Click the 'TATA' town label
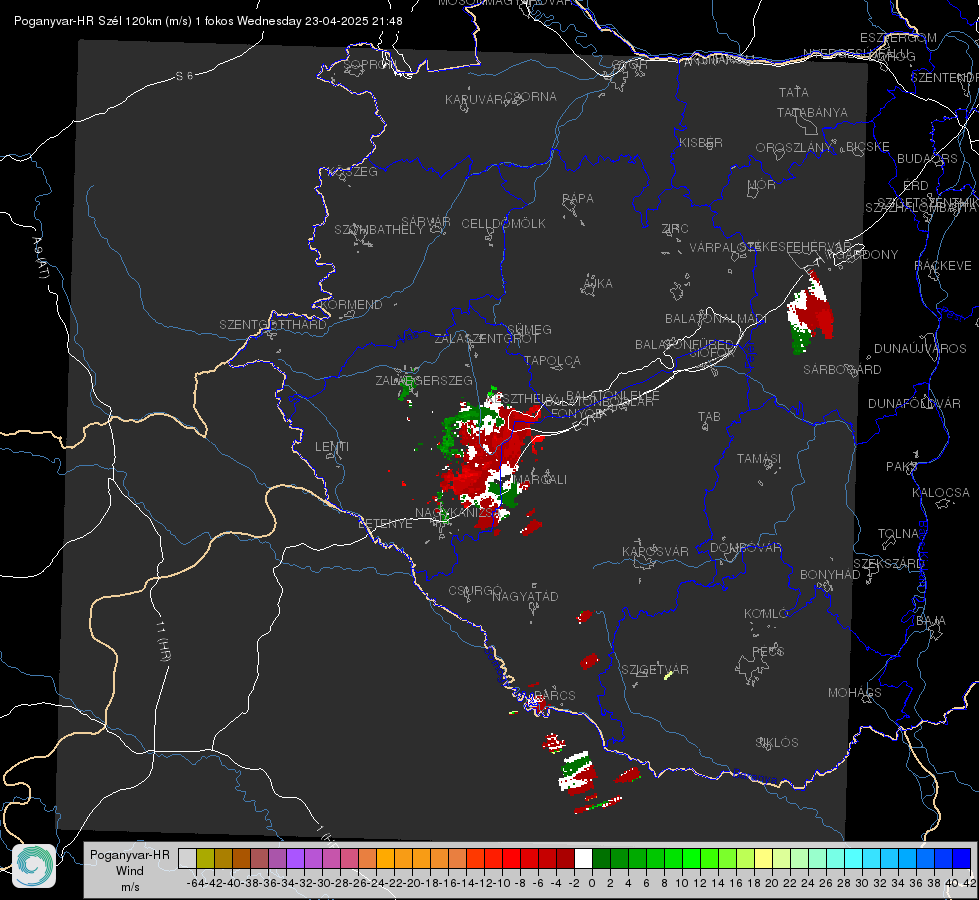 (x=794, y=92)
